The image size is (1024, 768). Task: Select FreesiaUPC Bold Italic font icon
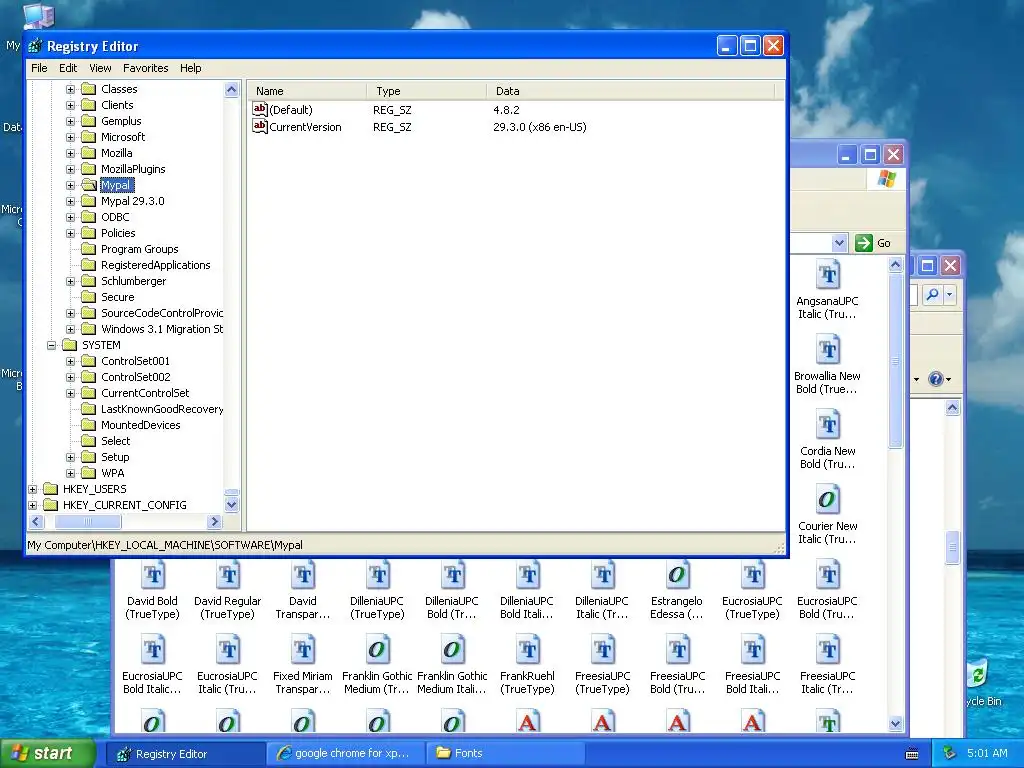752,650
